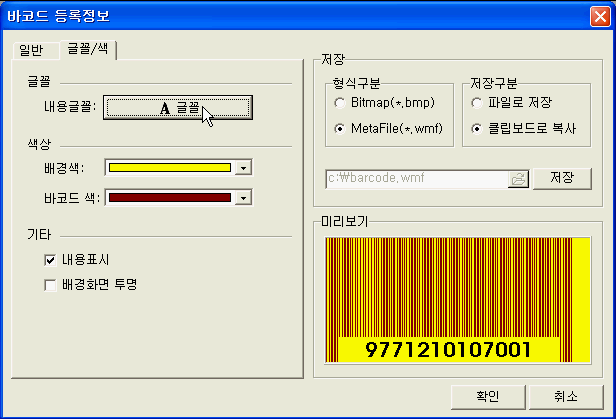Select the Bitmap(*.bmp) radio button

click(x=339, y=103)
